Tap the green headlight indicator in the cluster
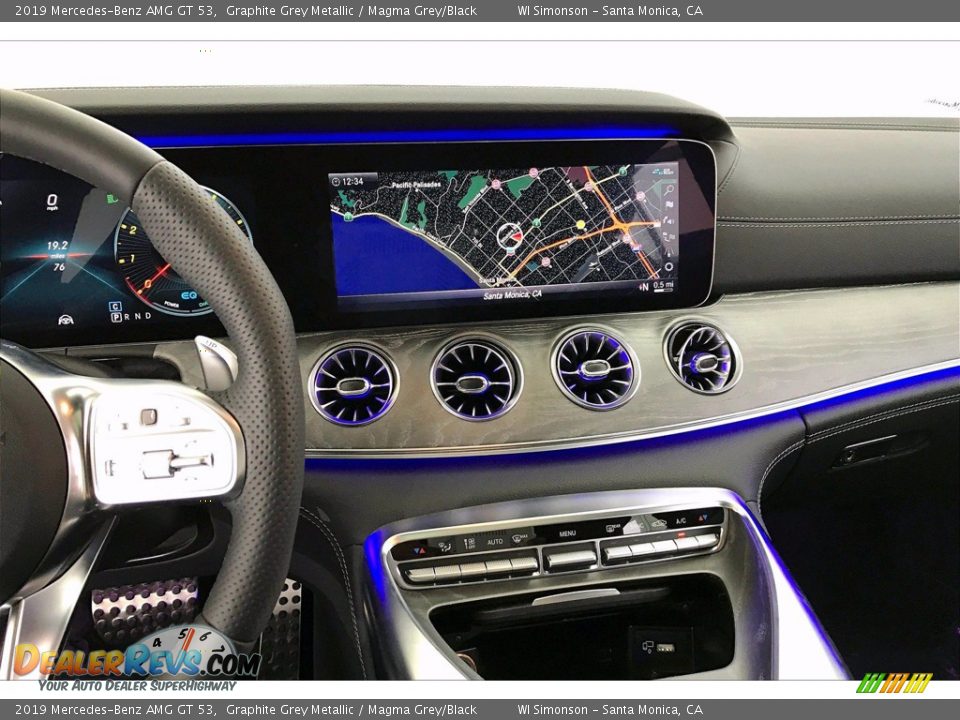Image resolution: width=960 pixels, height=720 pixels. (x=112, y=198)
